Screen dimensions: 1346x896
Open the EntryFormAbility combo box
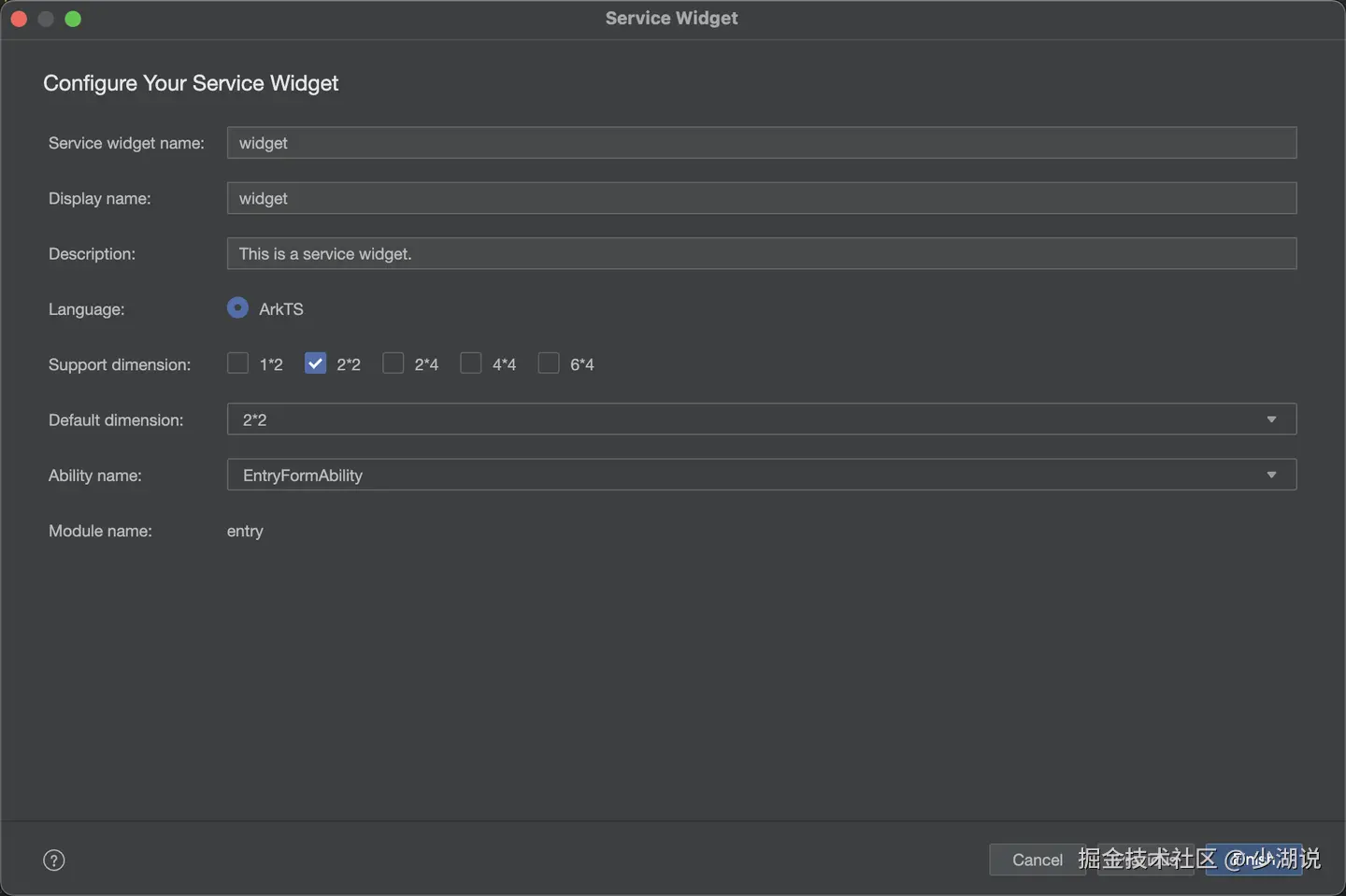(x=748, y=475)
